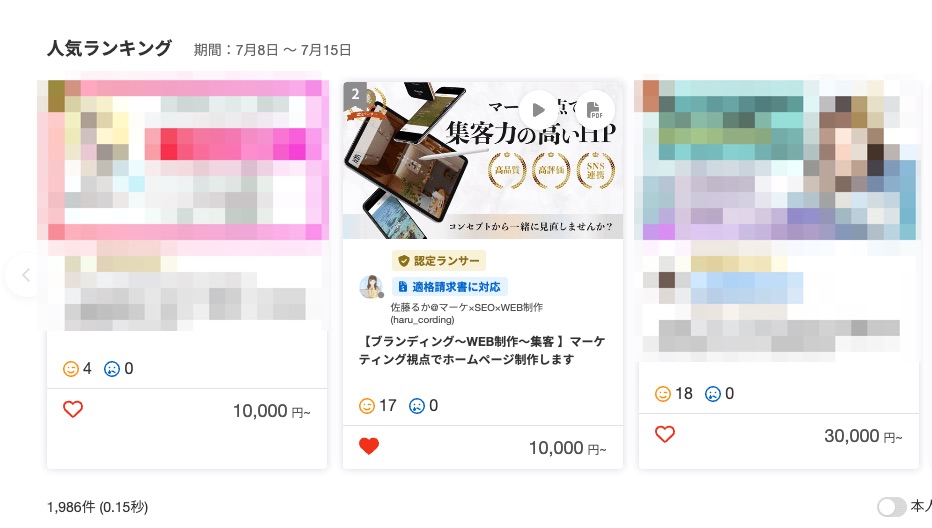Click the sad face icon on the middle card
932x528 pixels.
tap(417, 406)
